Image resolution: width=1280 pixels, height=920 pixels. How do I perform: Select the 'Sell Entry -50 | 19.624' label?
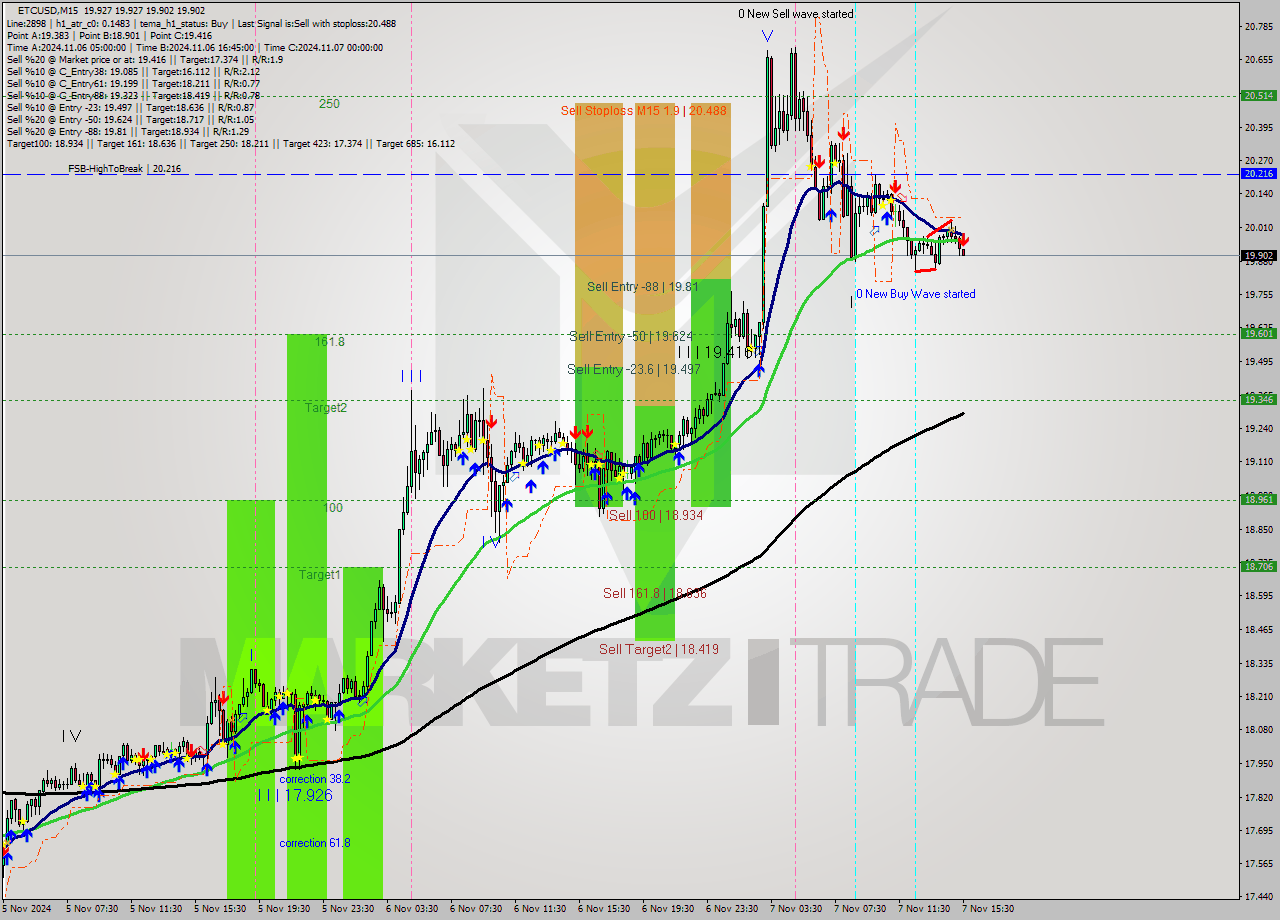[631, 336]
